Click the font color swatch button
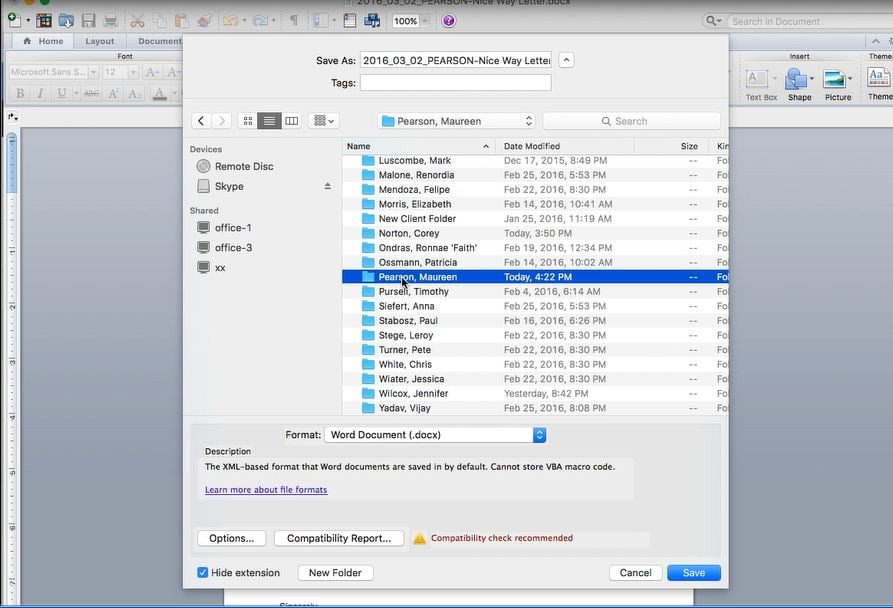 (160, 94)
